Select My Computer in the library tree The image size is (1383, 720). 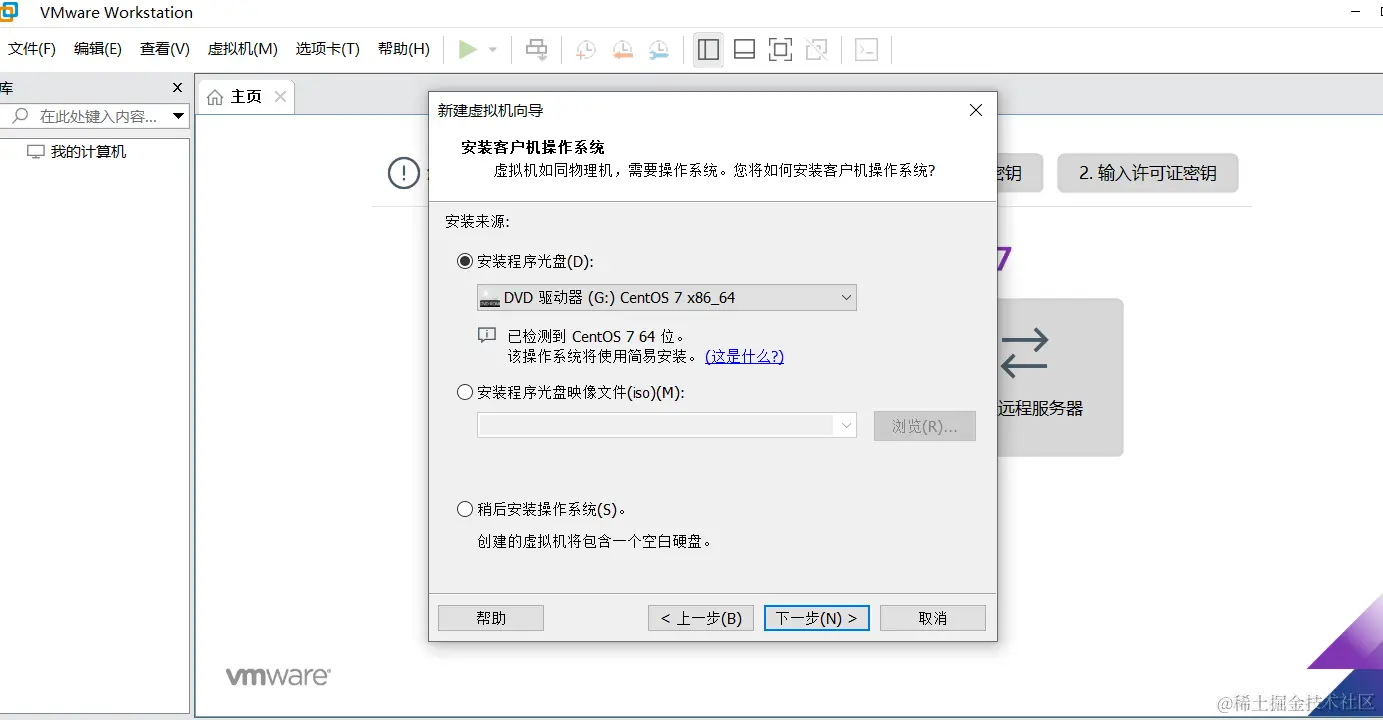coord(88,152)
